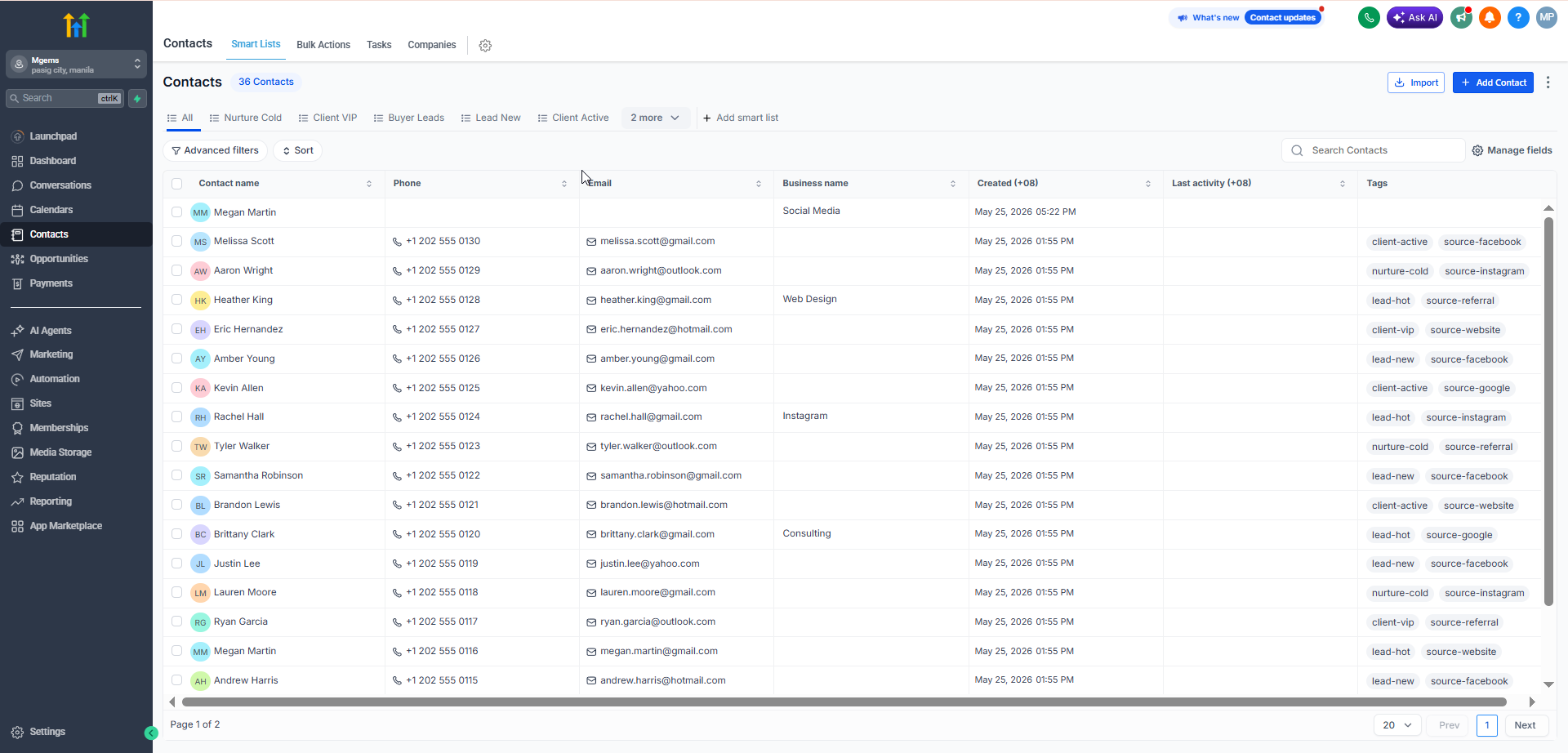Viewport: 1568px width, 753px height.
Task: Collapse sidebar with green arrow icon
Action: (151, 733)
